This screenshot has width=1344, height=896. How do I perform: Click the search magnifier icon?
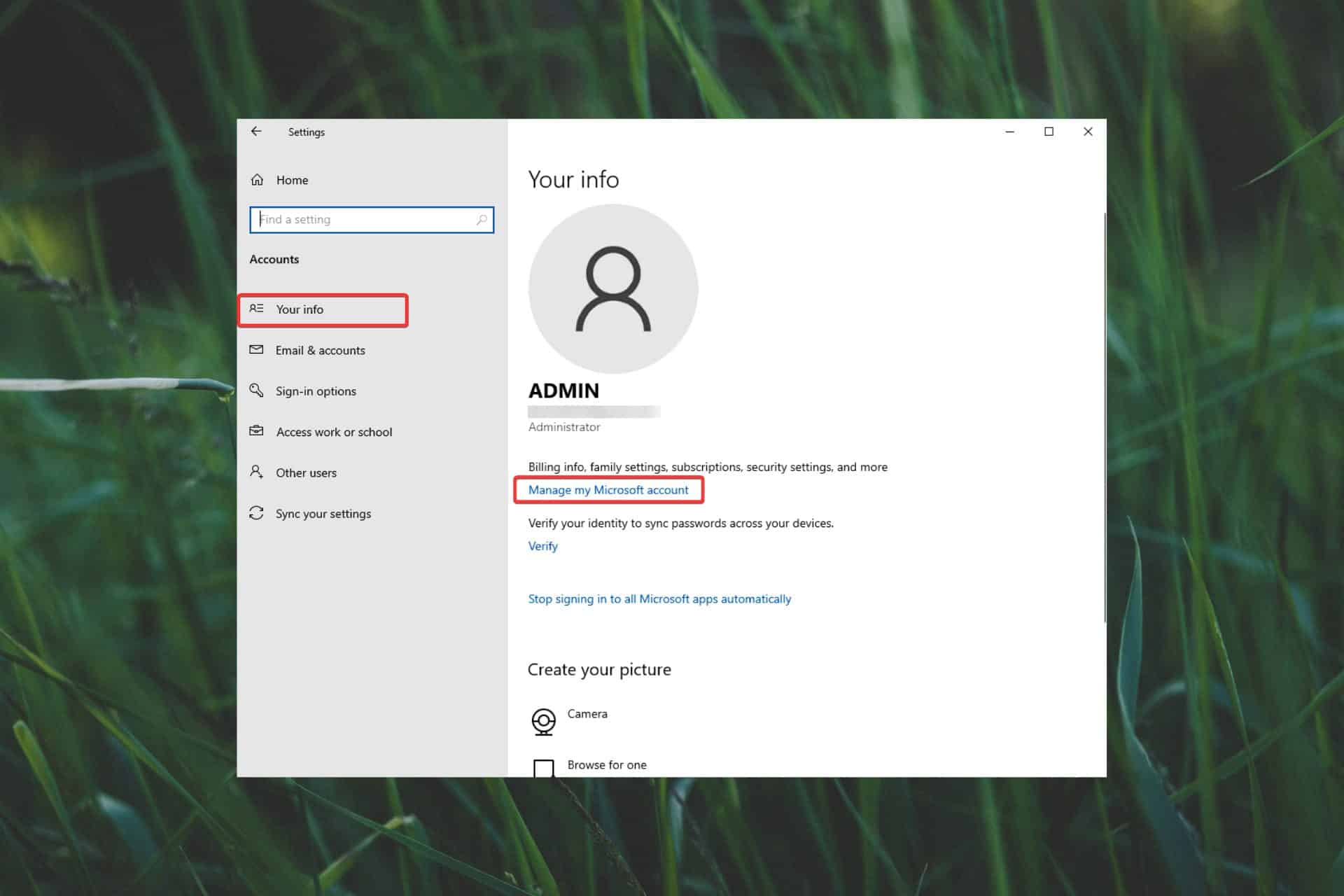pos(482,220)
